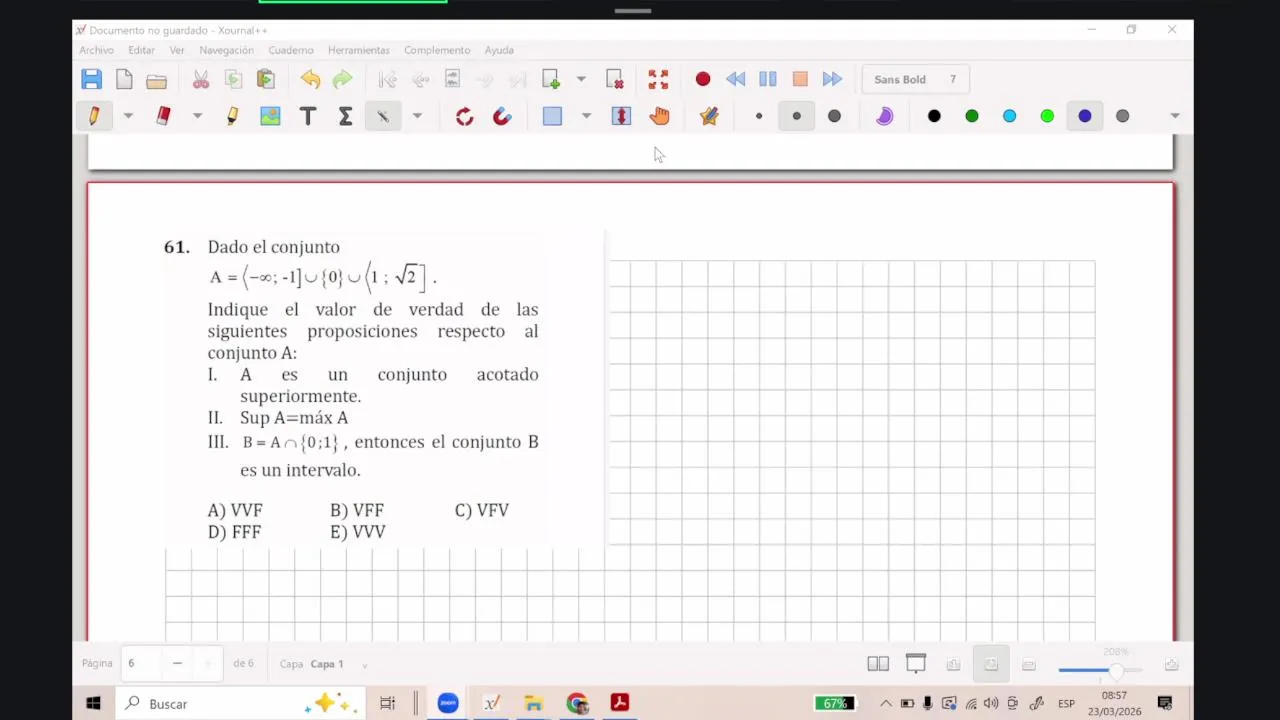Pick the dark green color swatch
The width and height of the screenshot is (1280, 720).
pos(972,116)
